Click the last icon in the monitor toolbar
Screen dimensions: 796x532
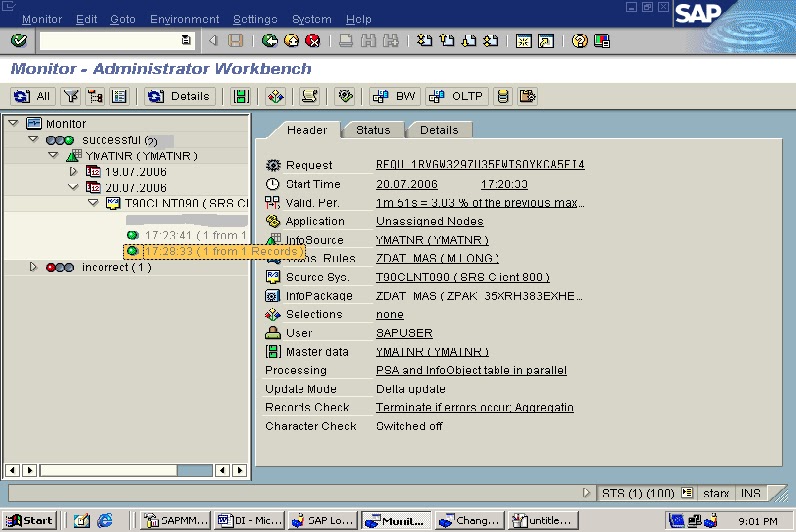[527, 96]
